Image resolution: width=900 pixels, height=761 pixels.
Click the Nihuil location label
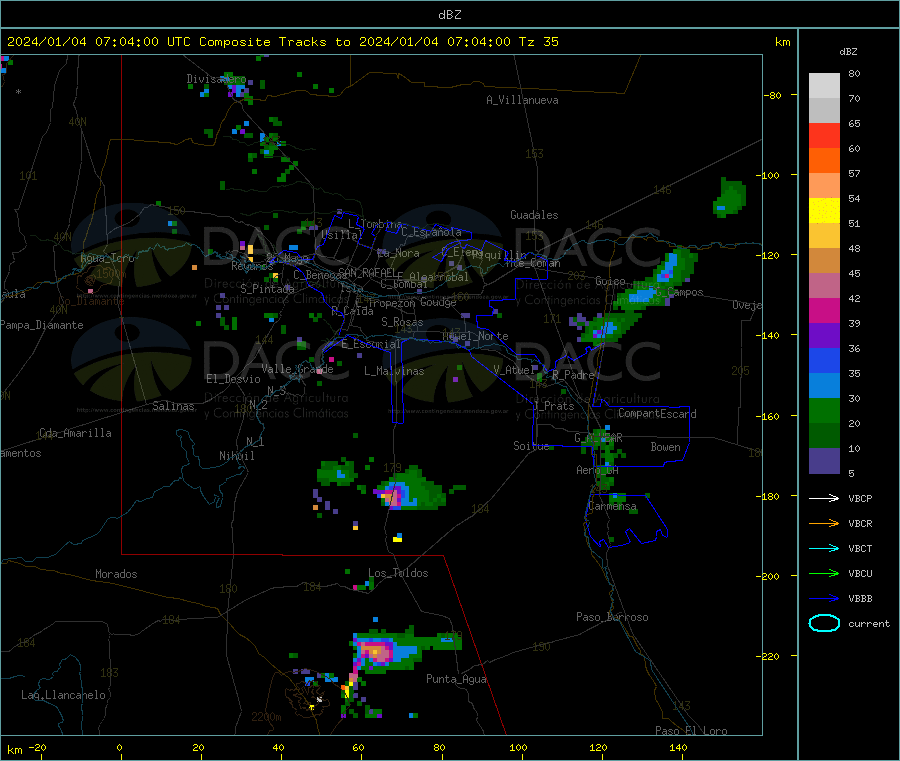click(x=236, y=456)
